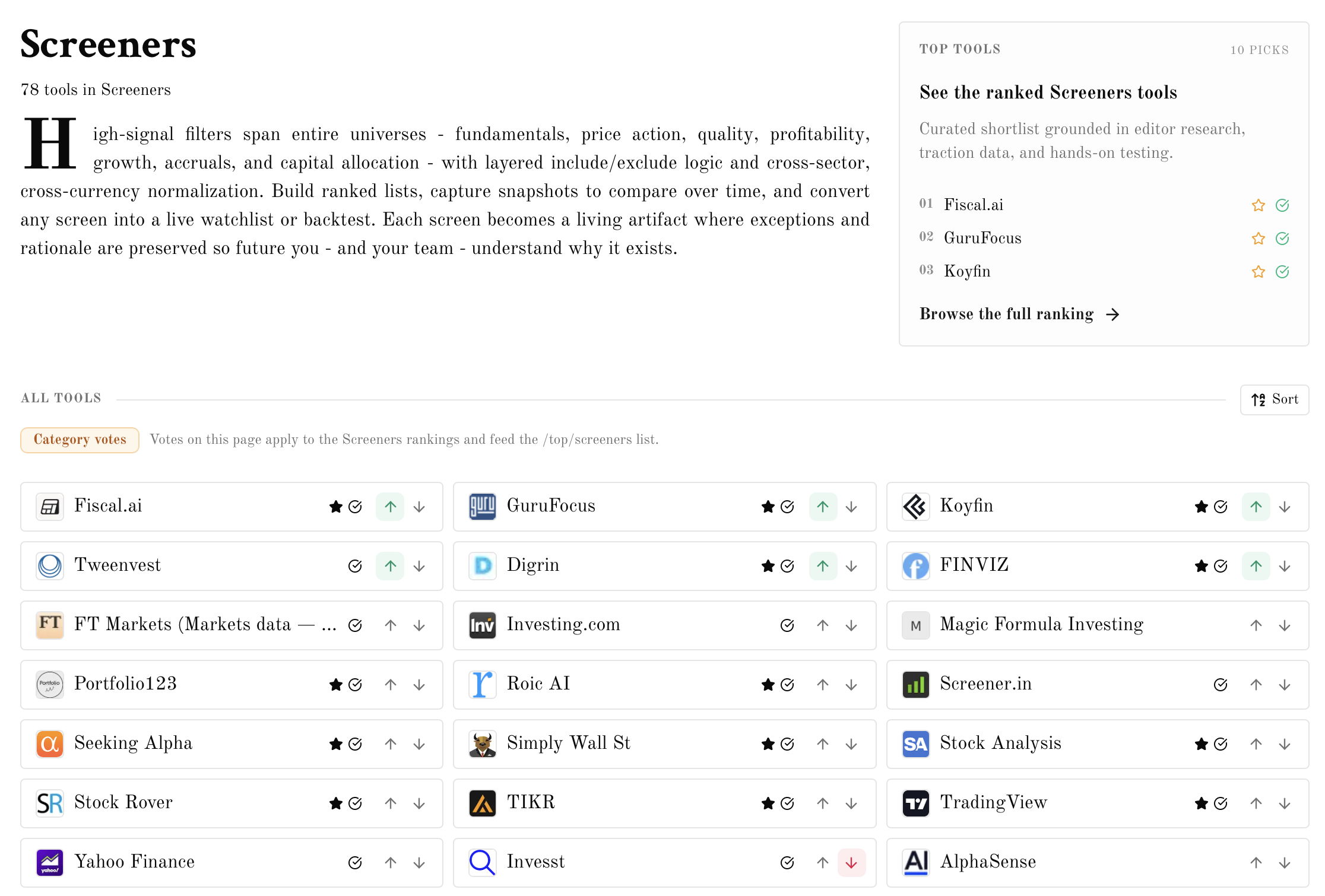Viewport: 1325px width, 896px height.
Task: Click the Stock Analysis SA icon
Action: pos(915,744)
